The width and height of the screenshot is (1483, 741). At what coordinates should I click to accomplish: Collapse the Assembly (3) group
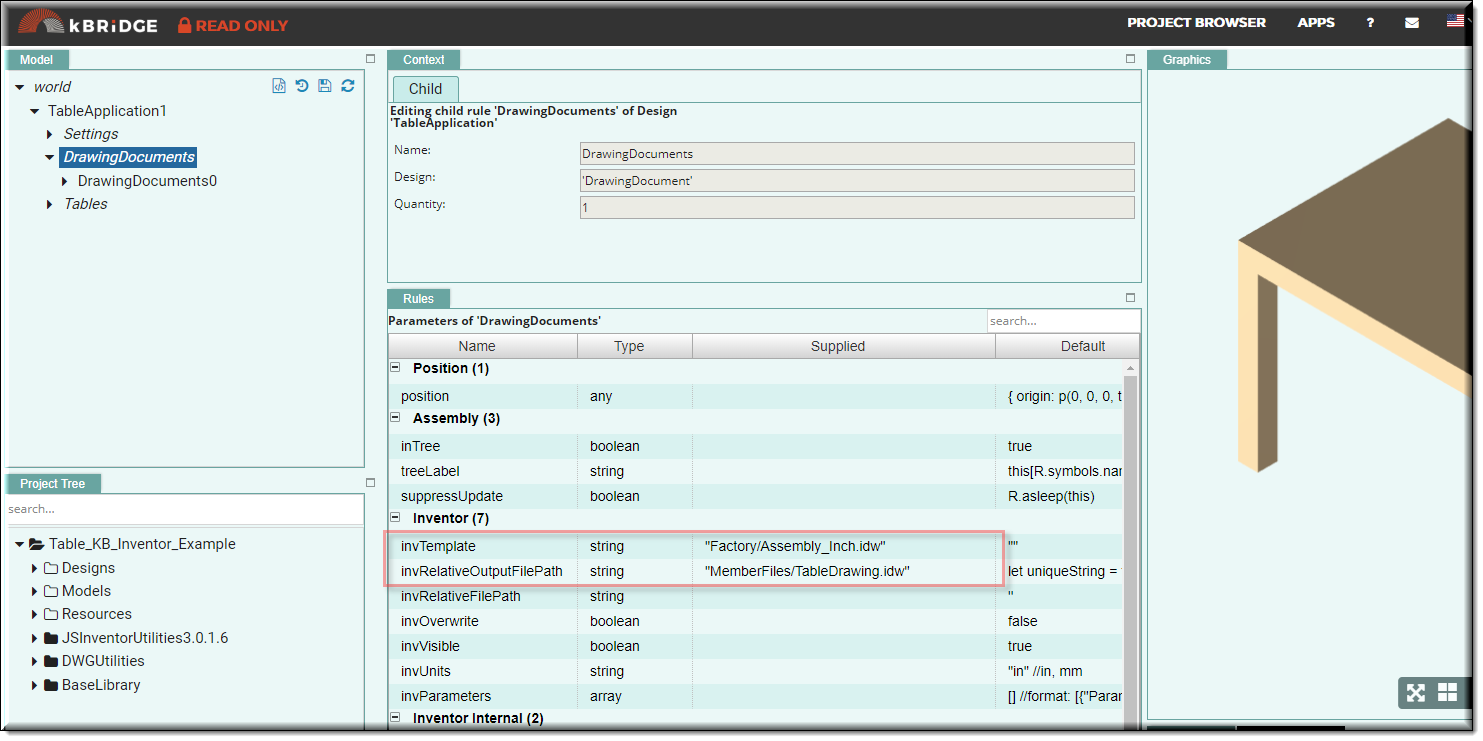point(395,418)
